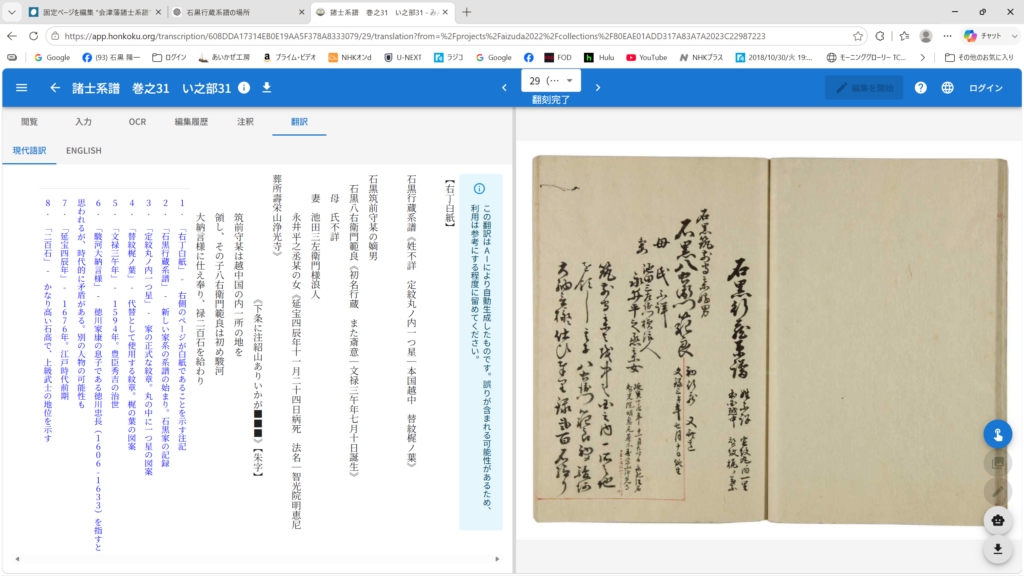Open Google bookmark in bookmarks bar
Viewport: 1024px width, 576px height.
(x=52, y=57)
